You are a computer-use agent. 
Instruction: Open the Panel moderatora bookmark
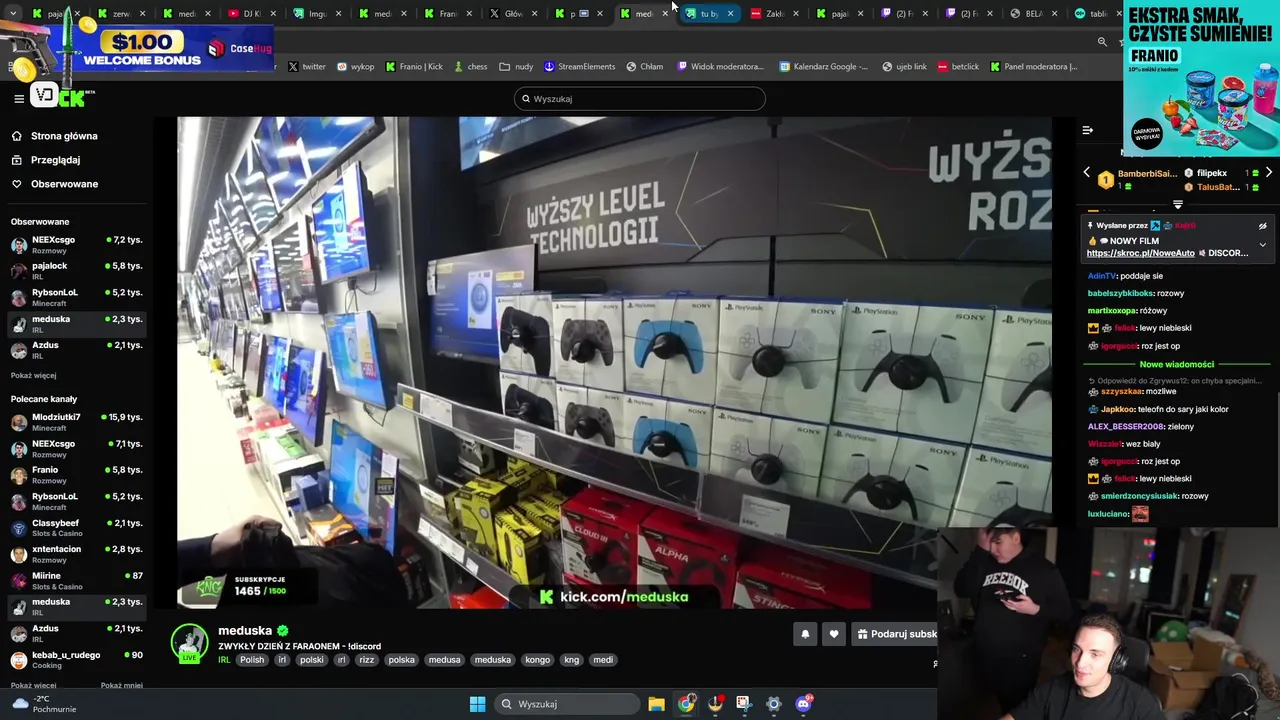pos(1034,67)
